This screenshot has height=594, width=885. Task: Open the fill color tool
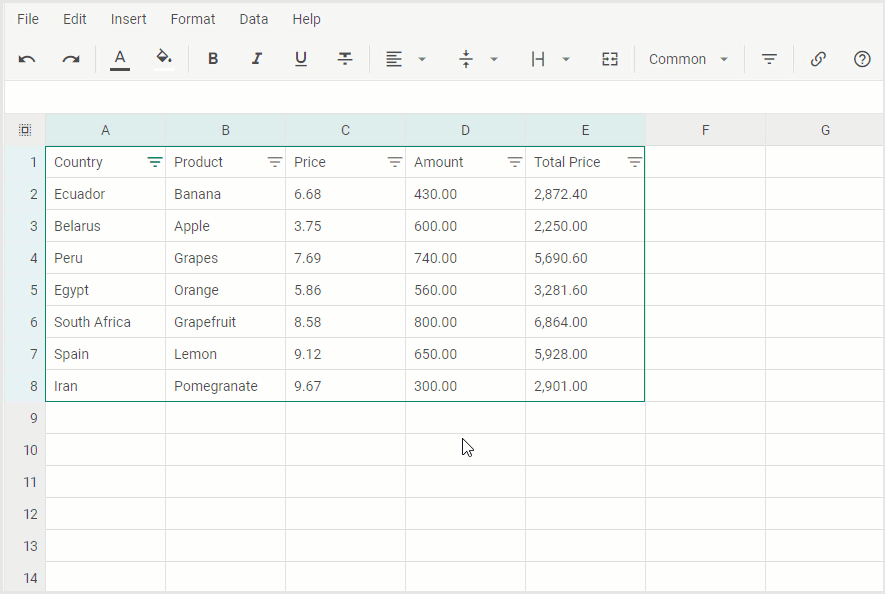164,59
